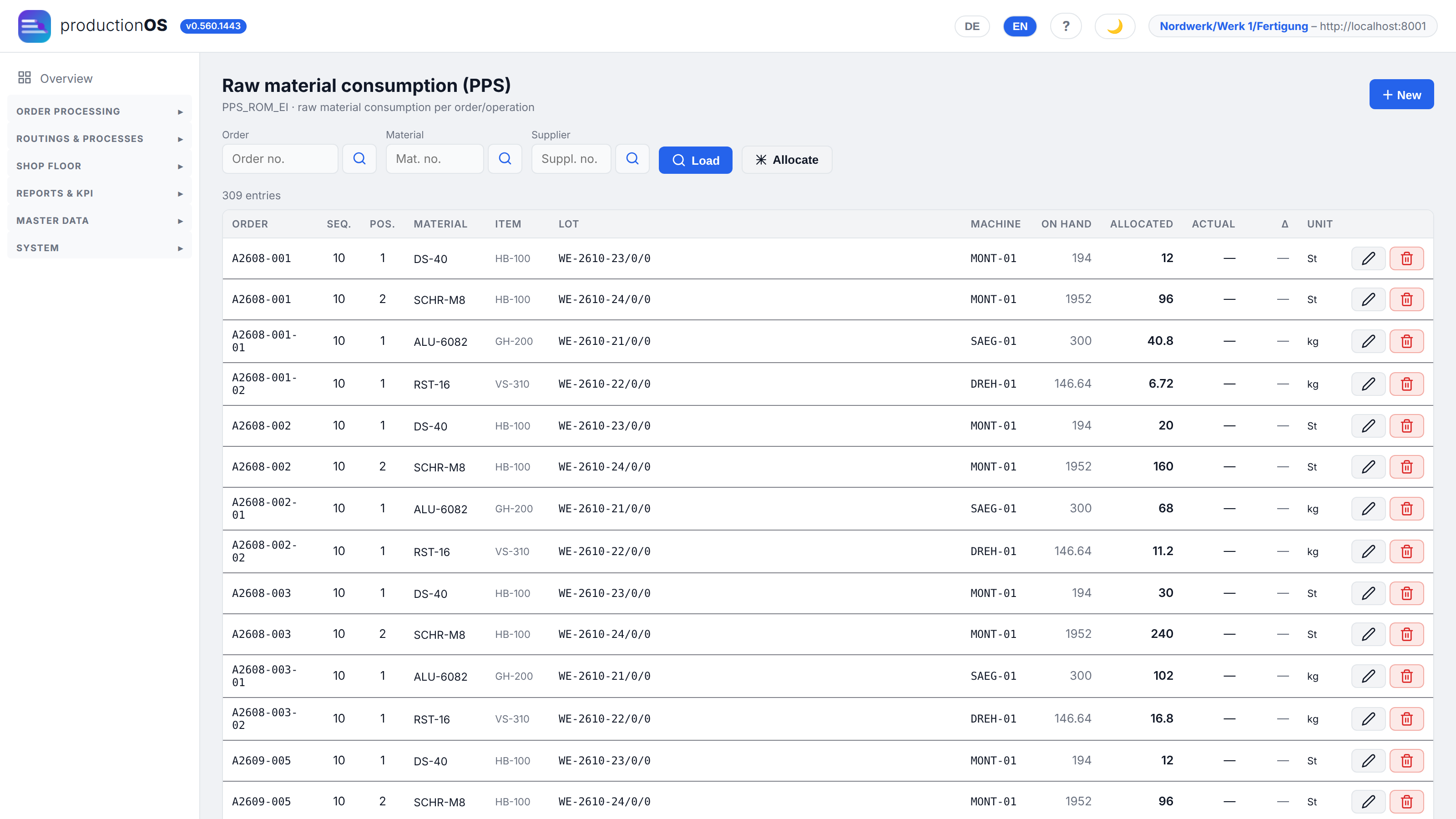The image size is (1456, 819).
Task: Edit row A2608-001 DS-40
Action: (x=1368, y=259)
